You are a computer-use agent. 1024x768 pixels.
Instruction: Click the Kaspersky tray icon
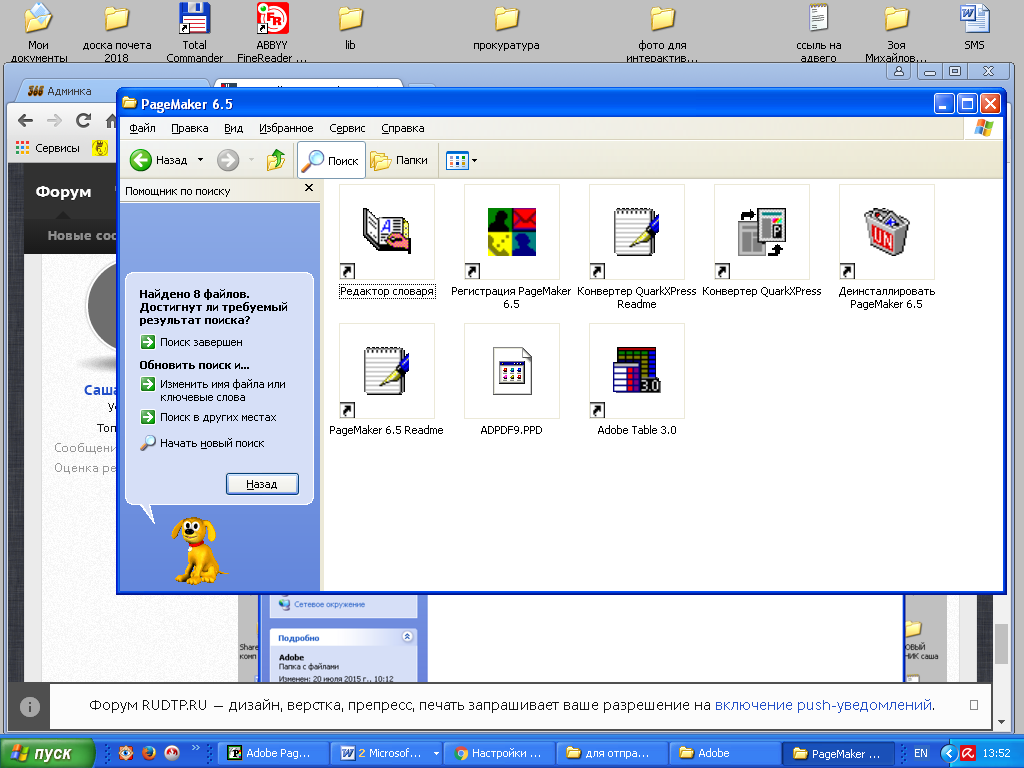pyautogui.click(x=968, y=753)
